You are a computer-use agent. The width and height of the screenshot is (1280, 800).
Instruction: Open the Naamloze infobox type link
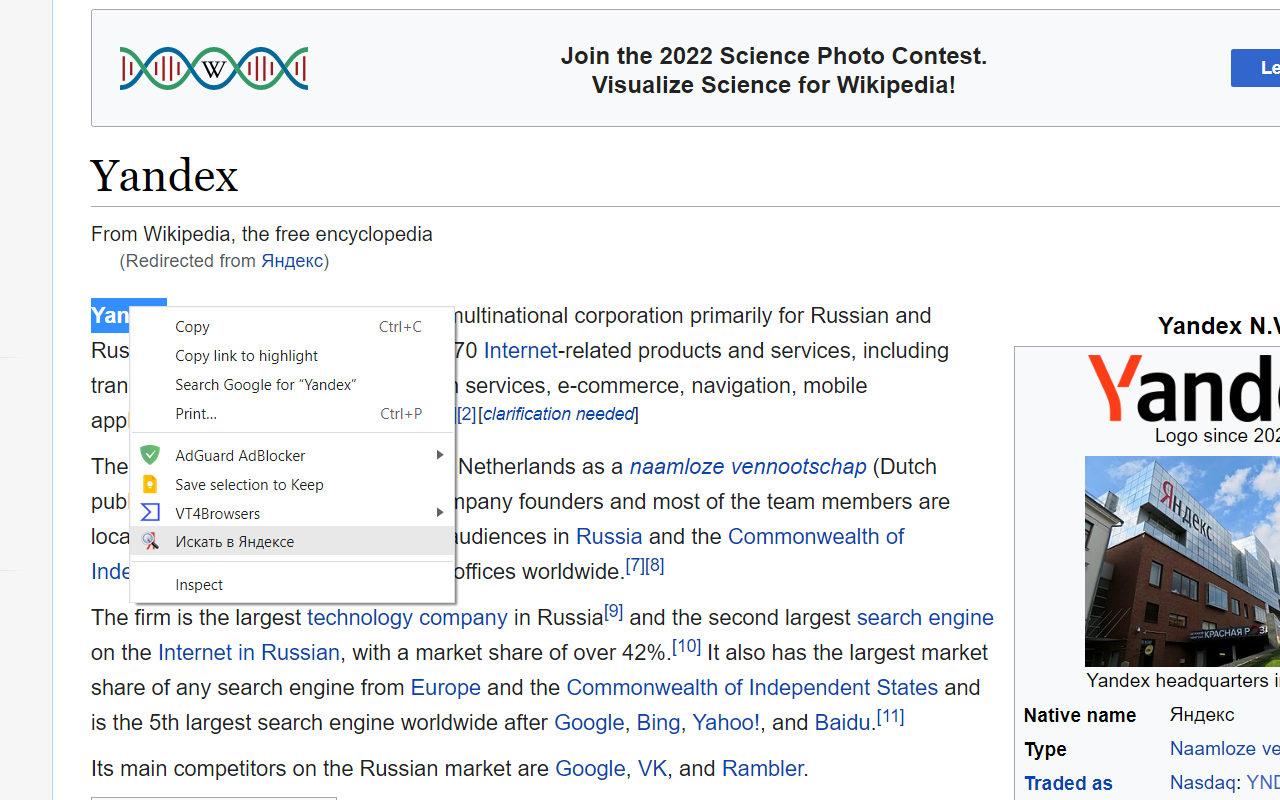click(x=1225, y=749)
